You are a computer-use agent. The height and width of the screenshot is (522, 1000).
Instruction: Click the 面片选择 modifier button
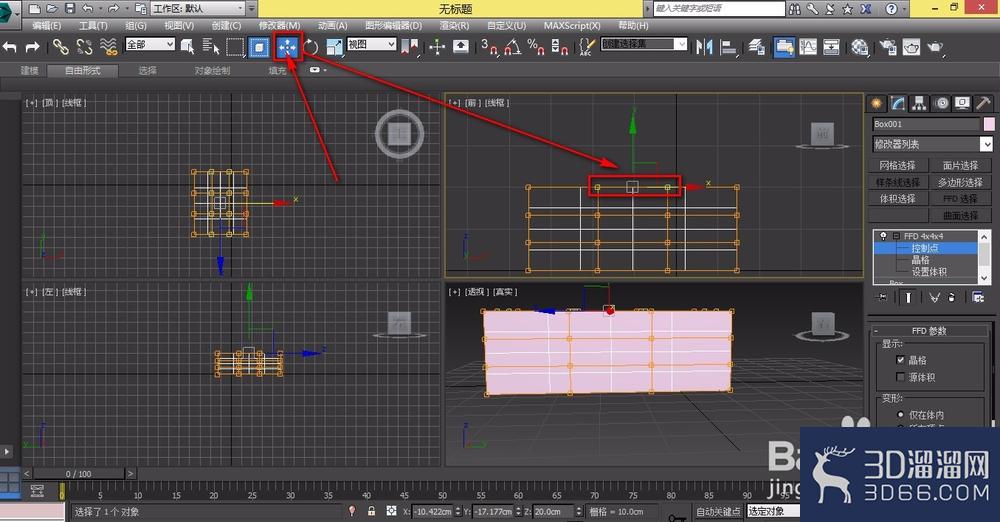[x=960, y=165]
